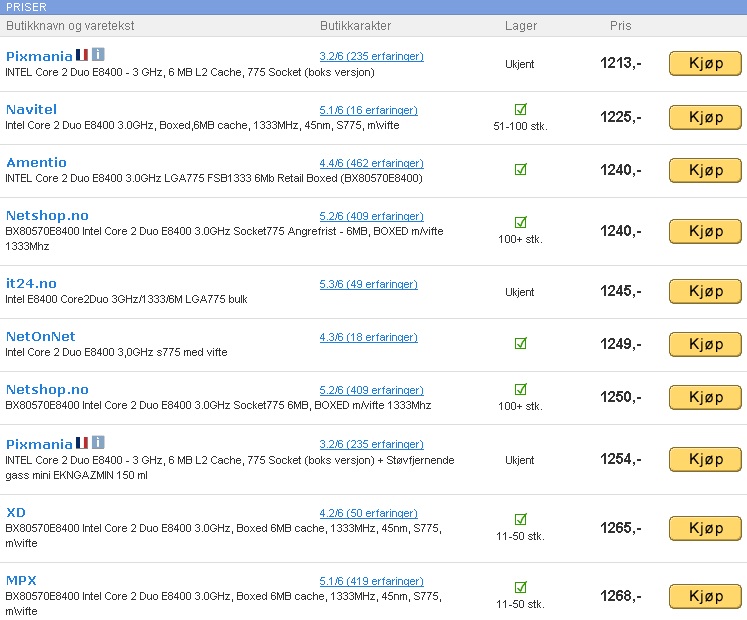This screenshot has height=620, width=747.
Task: Click stock text 51-100 stk.
Action: 520,126
